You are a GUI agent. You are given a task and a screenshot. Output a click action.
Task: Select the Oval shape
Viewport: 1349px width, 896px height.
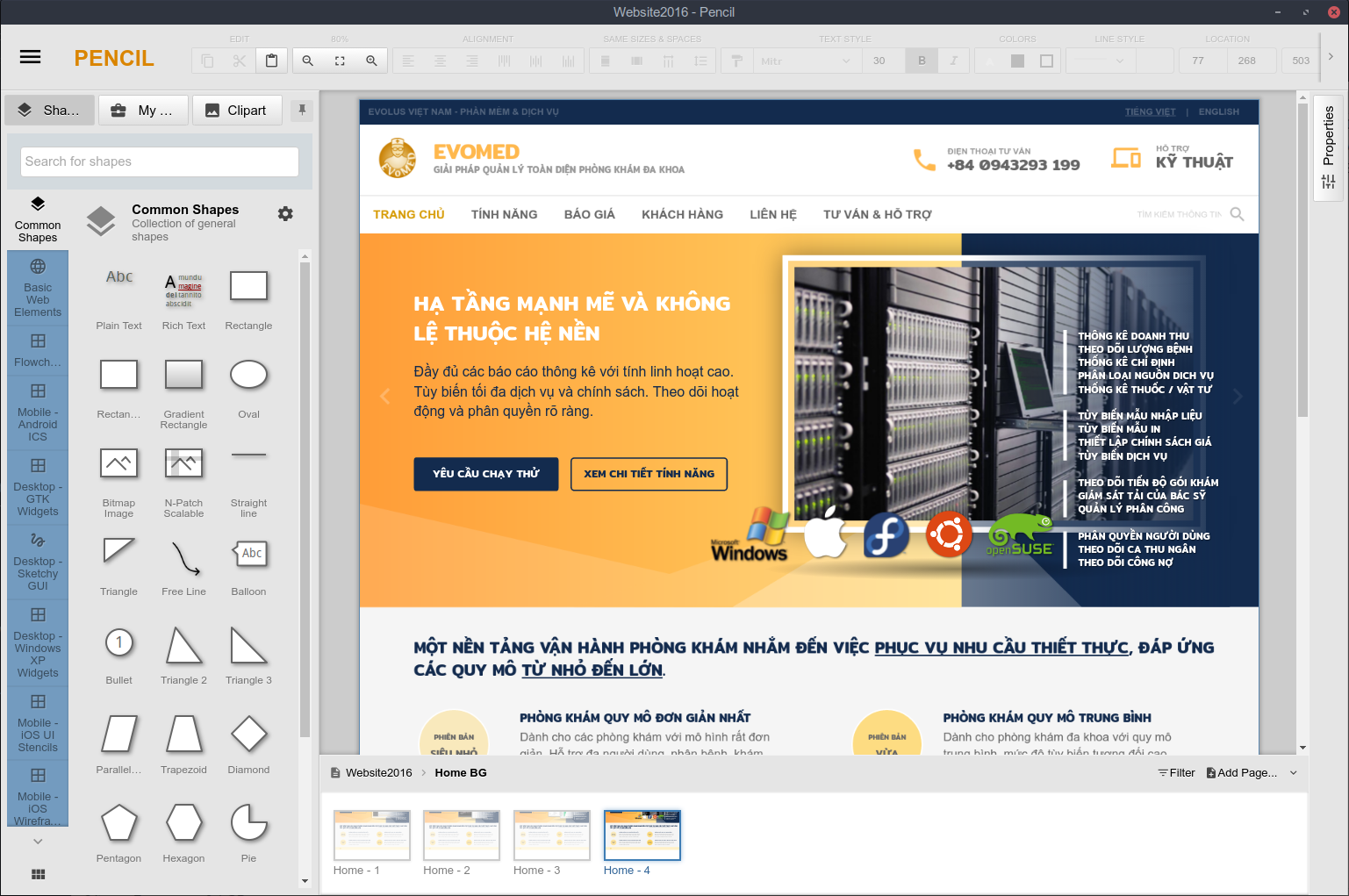click(x=248, y=375)
